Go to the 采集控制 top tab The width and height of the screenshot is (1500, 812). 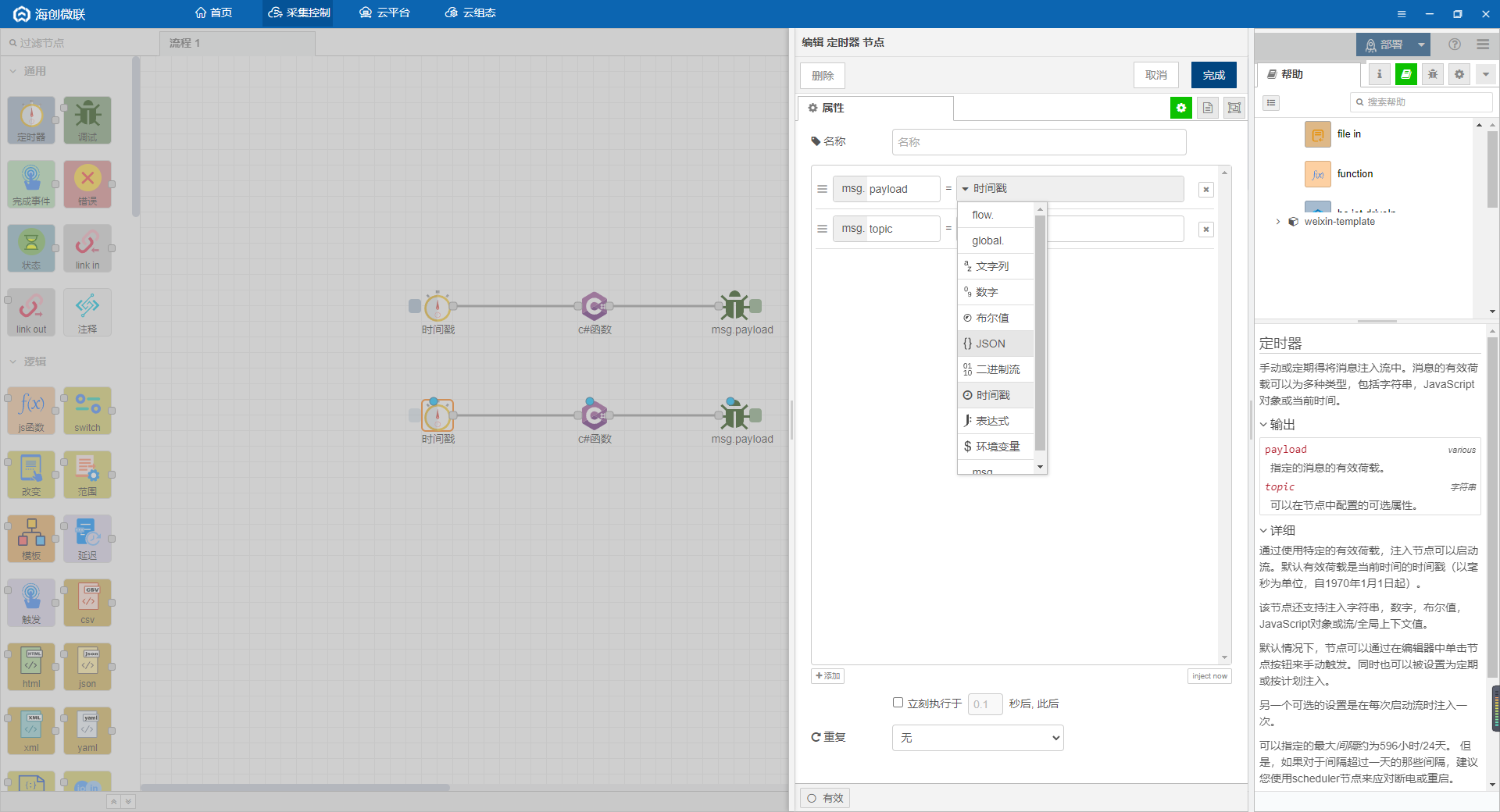(298, 13)
